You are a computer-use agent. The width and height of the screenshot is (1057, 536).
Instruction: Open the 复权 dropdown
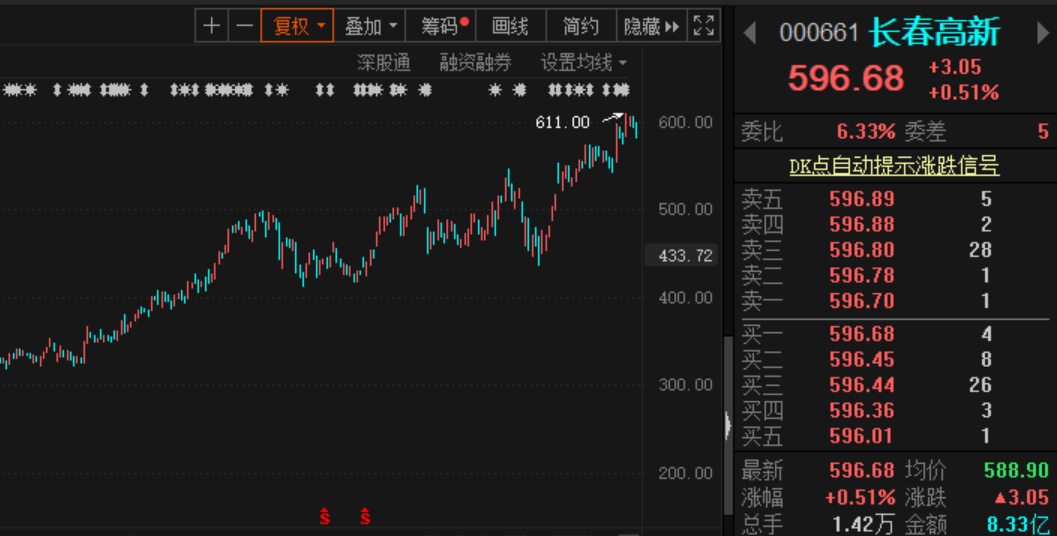(297, 26)
